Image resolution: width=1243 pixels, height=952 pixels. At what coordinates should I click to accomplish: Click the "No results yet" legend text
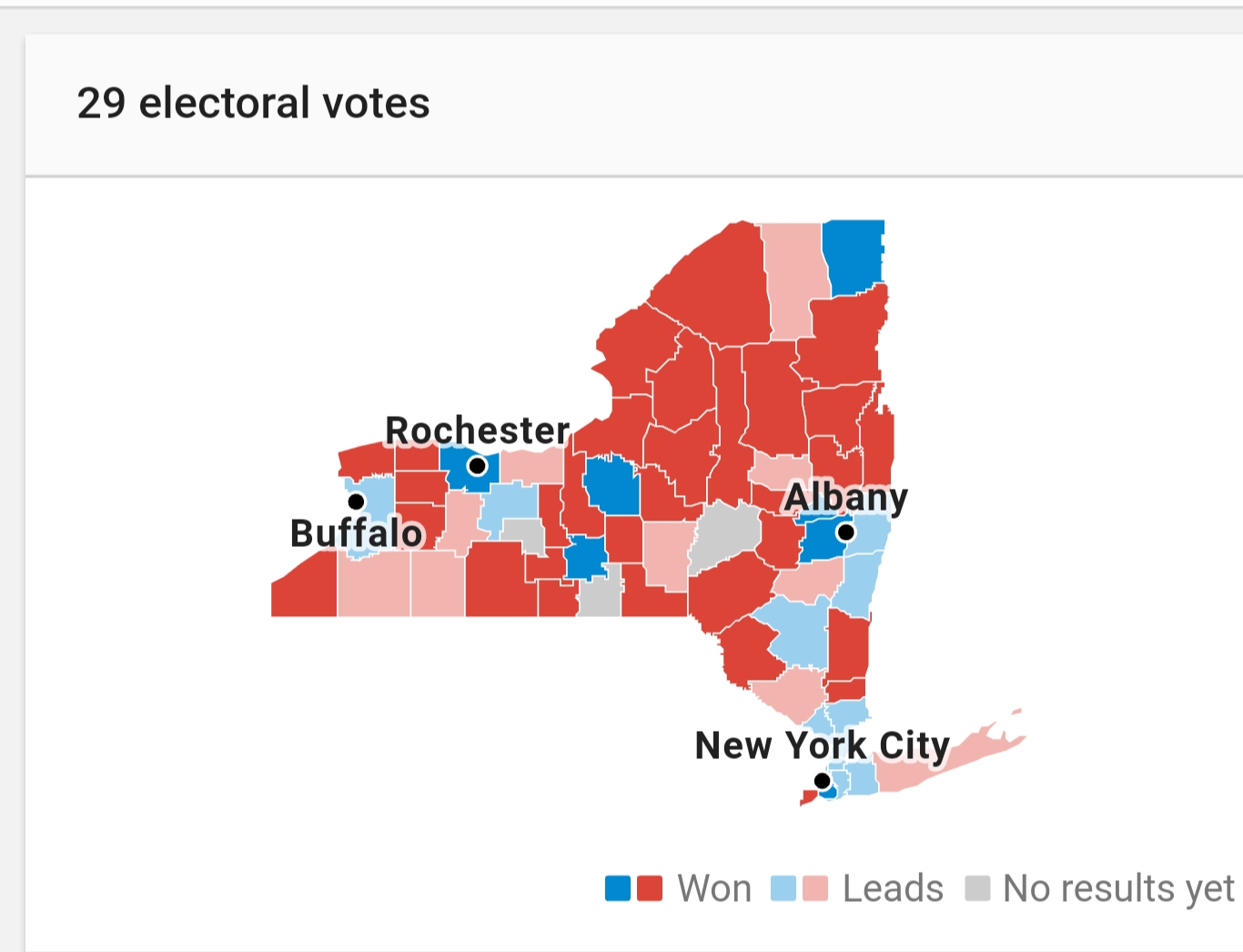click(1118, 888)
